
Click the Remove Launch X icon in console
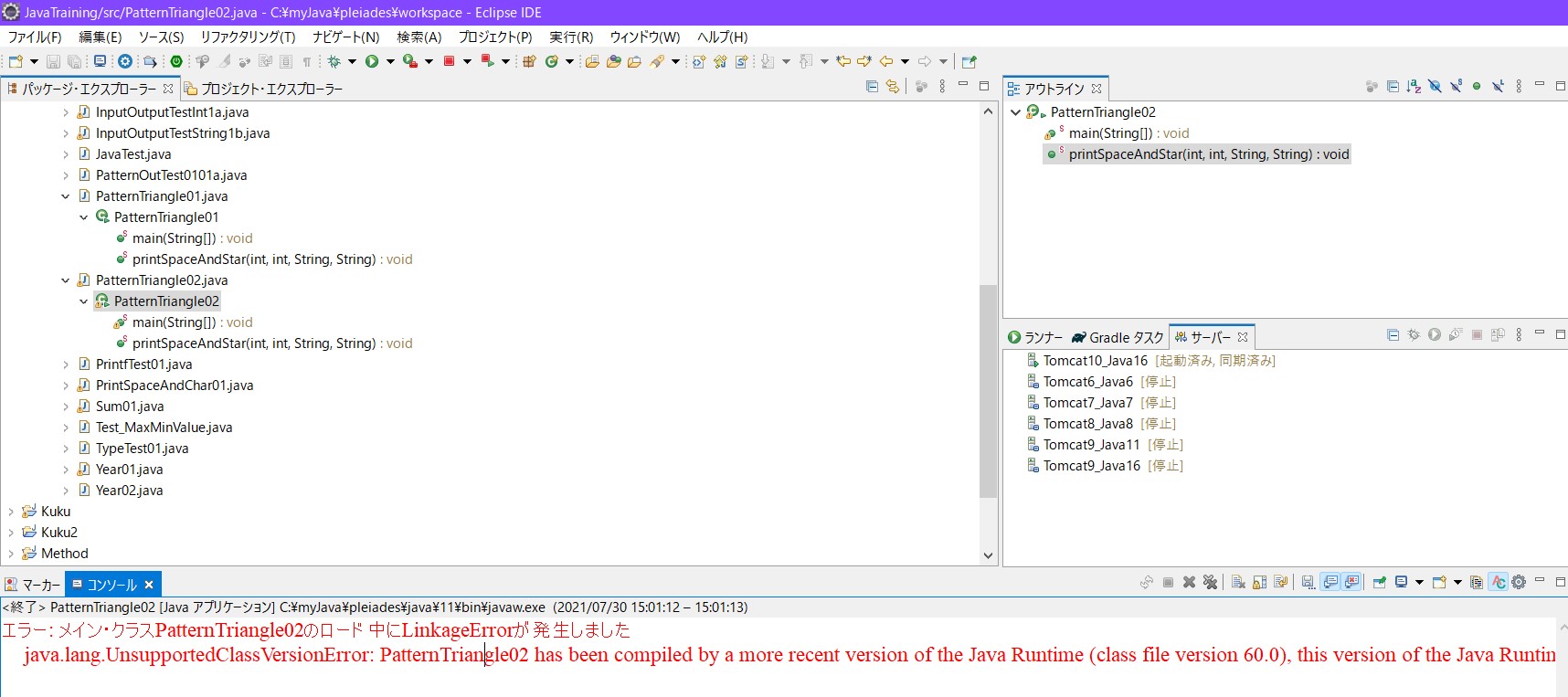pos(1189,582)
